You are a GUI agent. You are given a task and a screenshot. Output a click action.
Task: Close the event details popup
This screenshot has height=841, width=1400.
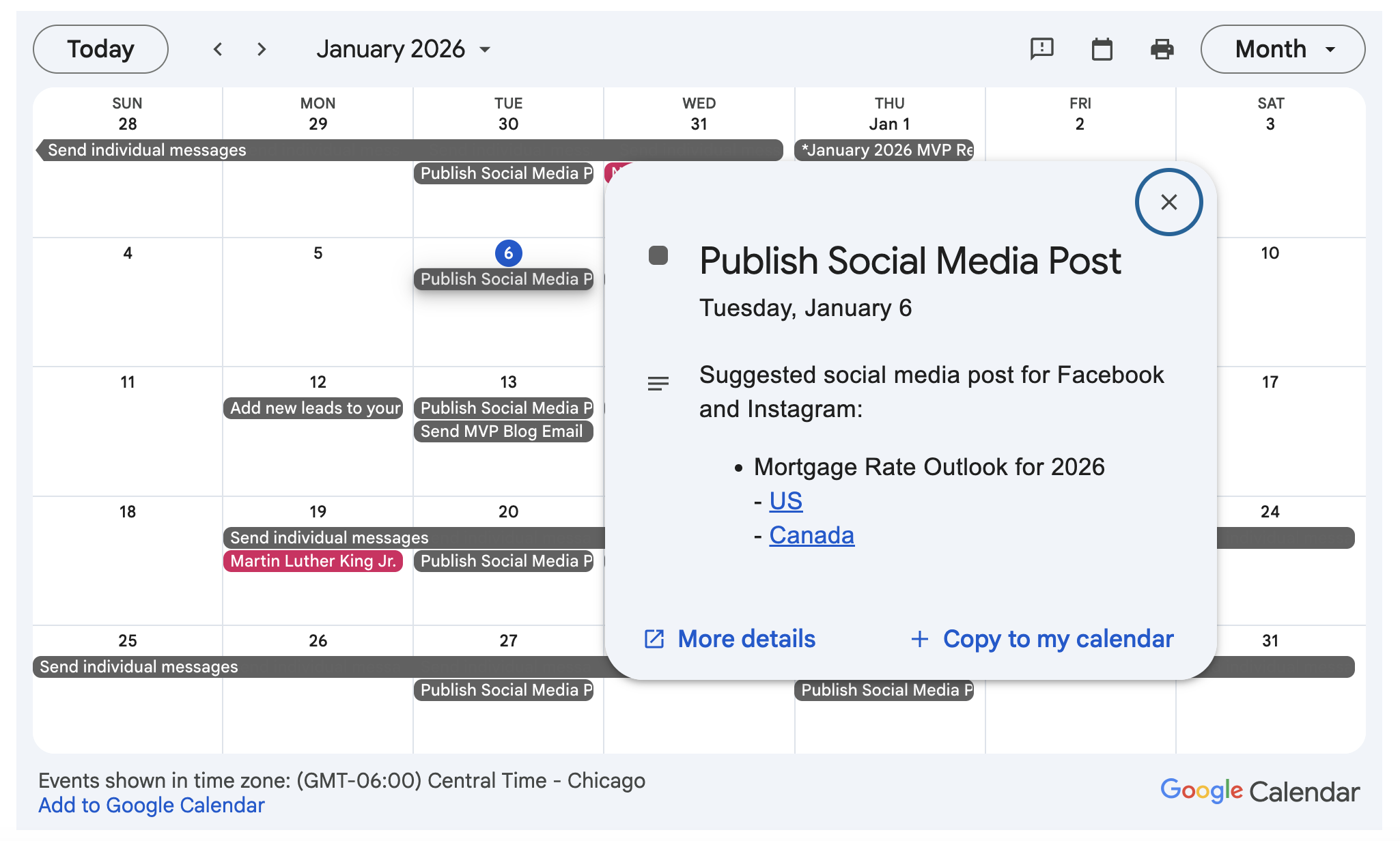1168,202
